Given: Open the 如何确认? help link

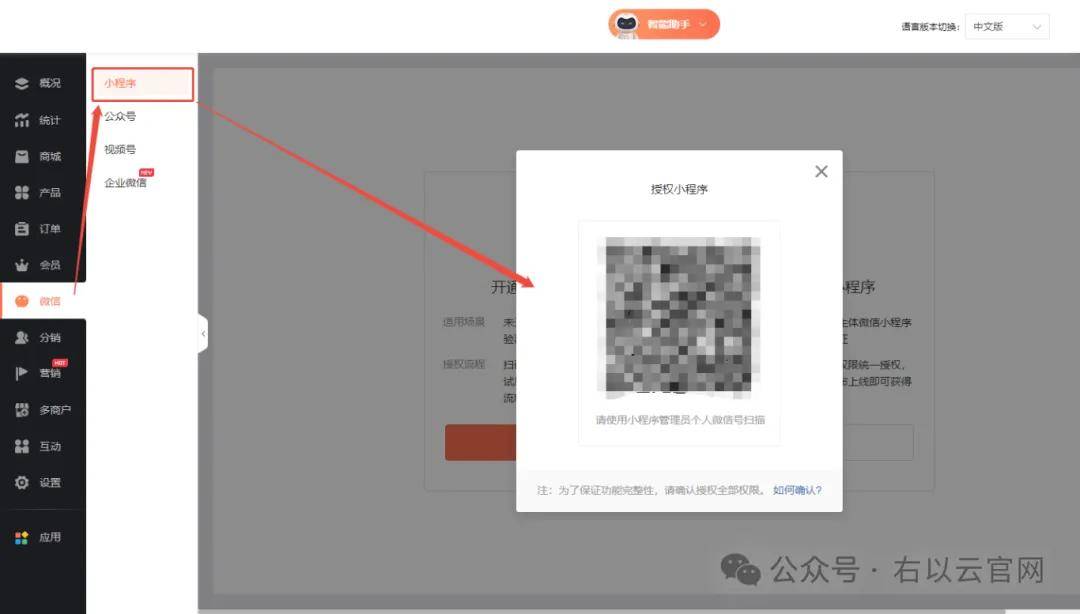Looking at the screenshot, I should [797, 490].
